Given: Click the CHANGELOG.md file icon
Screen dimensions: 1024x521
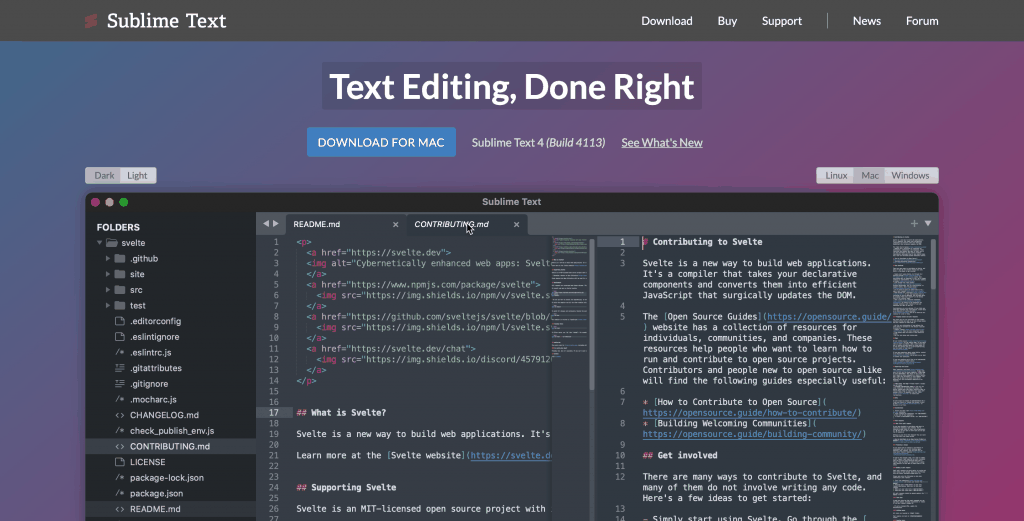Looking at the screenshot, I should click(x=120, y=415).
